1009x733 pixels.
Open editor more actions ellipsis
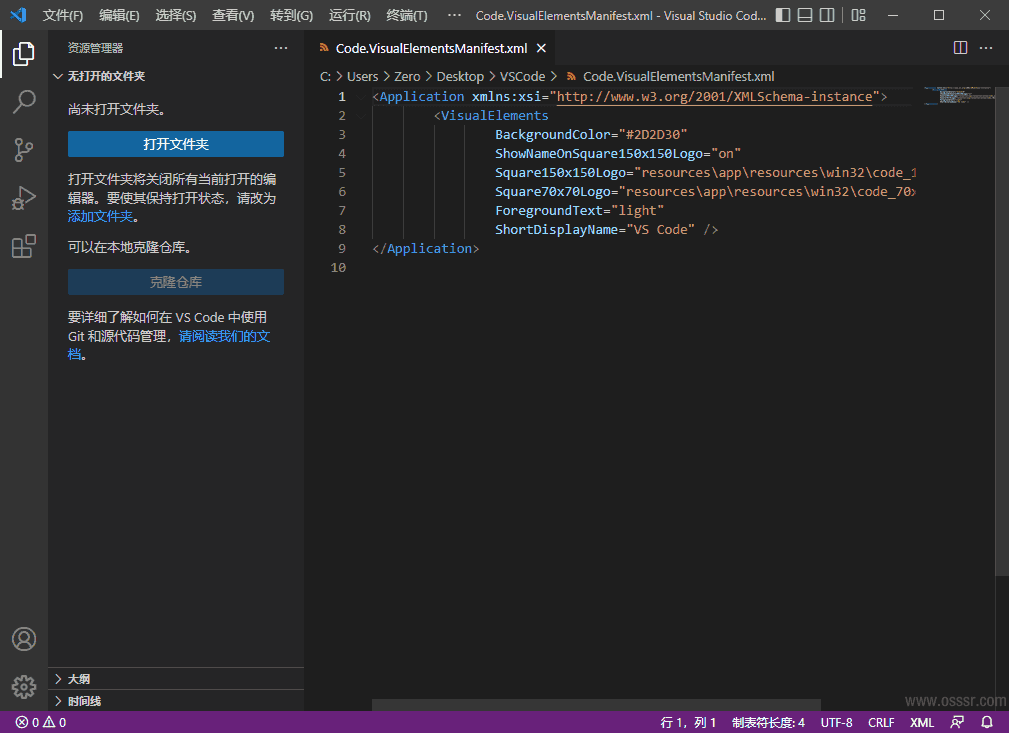click(986, 48)
